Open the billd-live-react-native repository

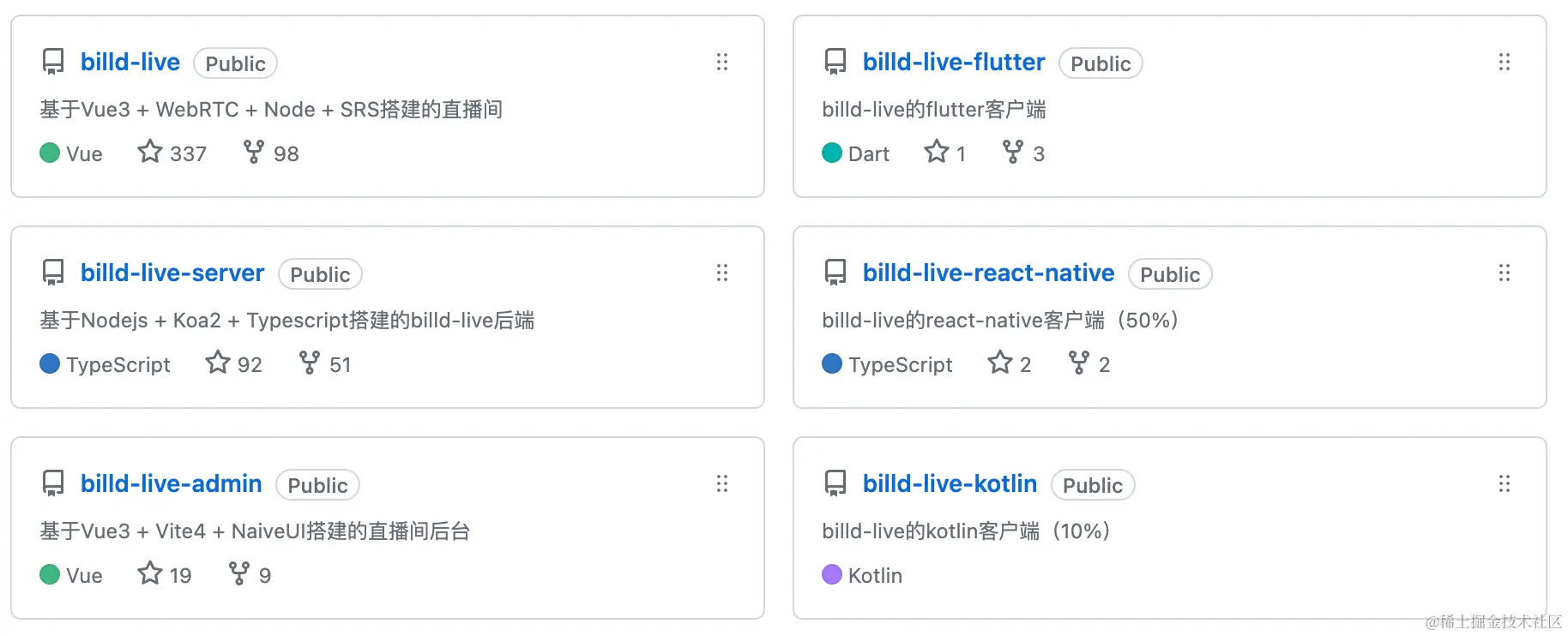(x=988, y=273)
